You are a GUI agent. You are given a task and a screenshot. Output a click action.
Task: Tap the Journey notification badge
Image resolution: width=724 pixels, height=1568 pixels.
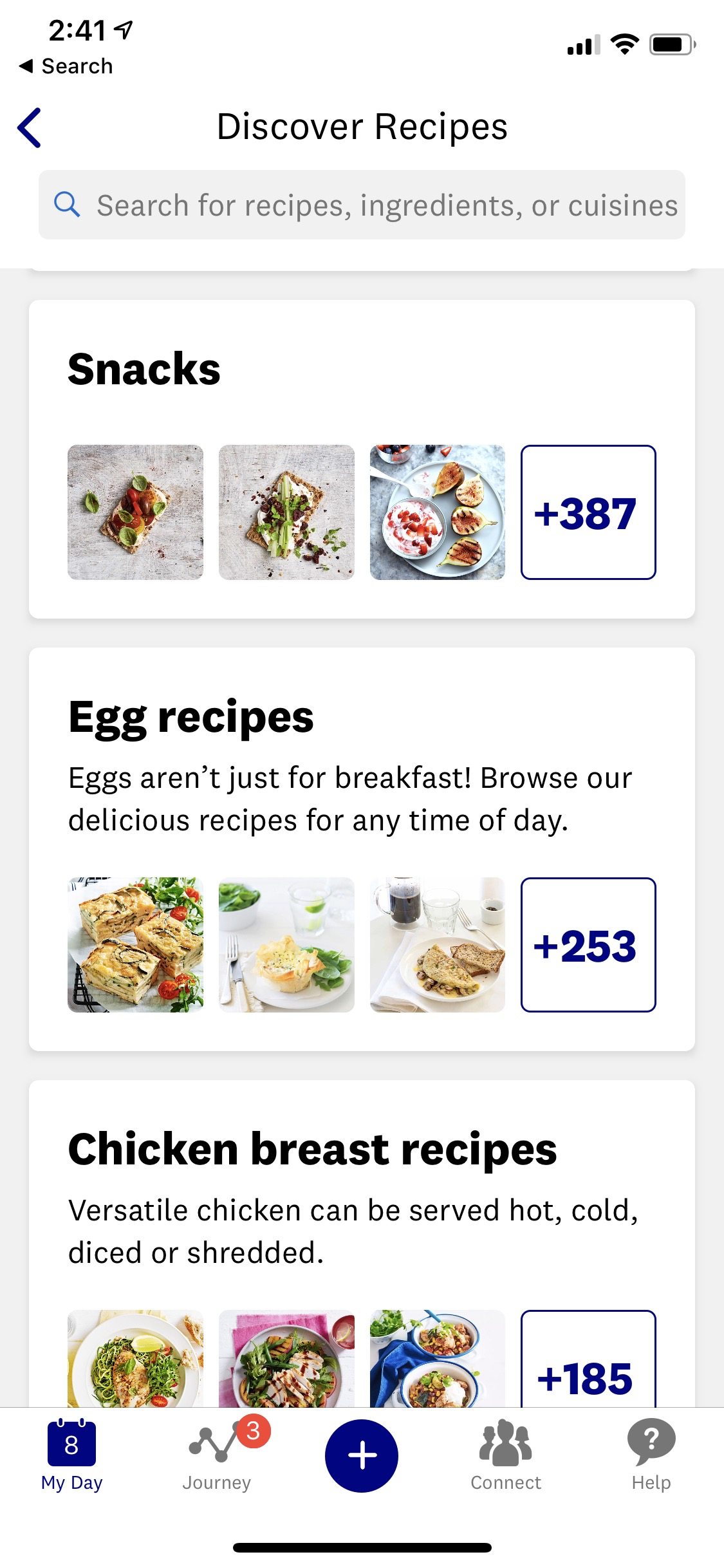click(254, 1430)
